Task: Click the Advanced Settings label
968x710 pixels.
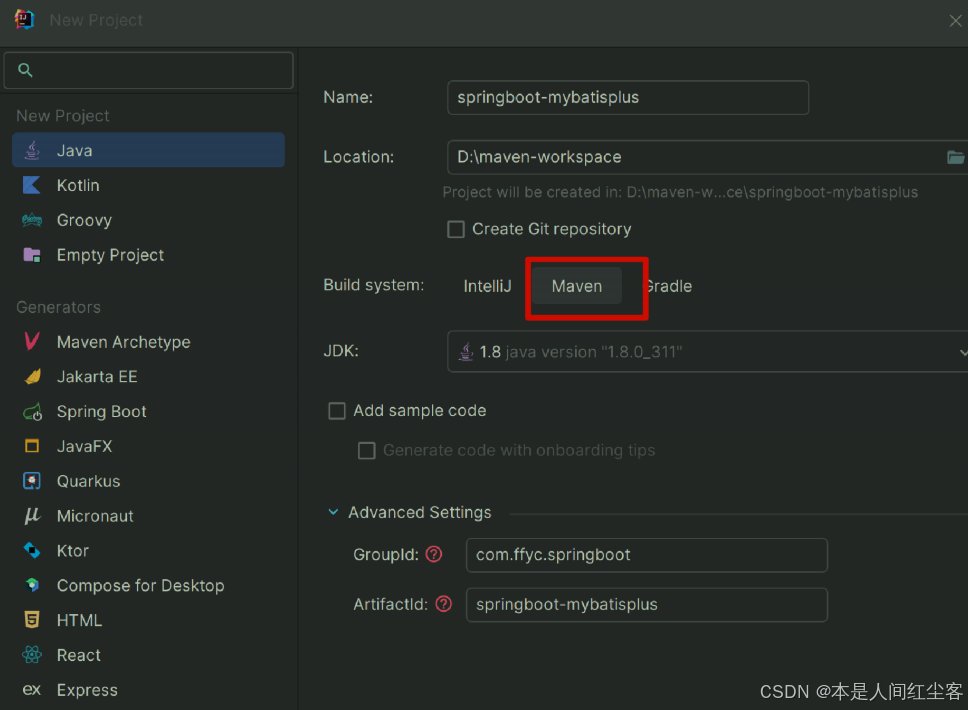Action: coord(420,512)
